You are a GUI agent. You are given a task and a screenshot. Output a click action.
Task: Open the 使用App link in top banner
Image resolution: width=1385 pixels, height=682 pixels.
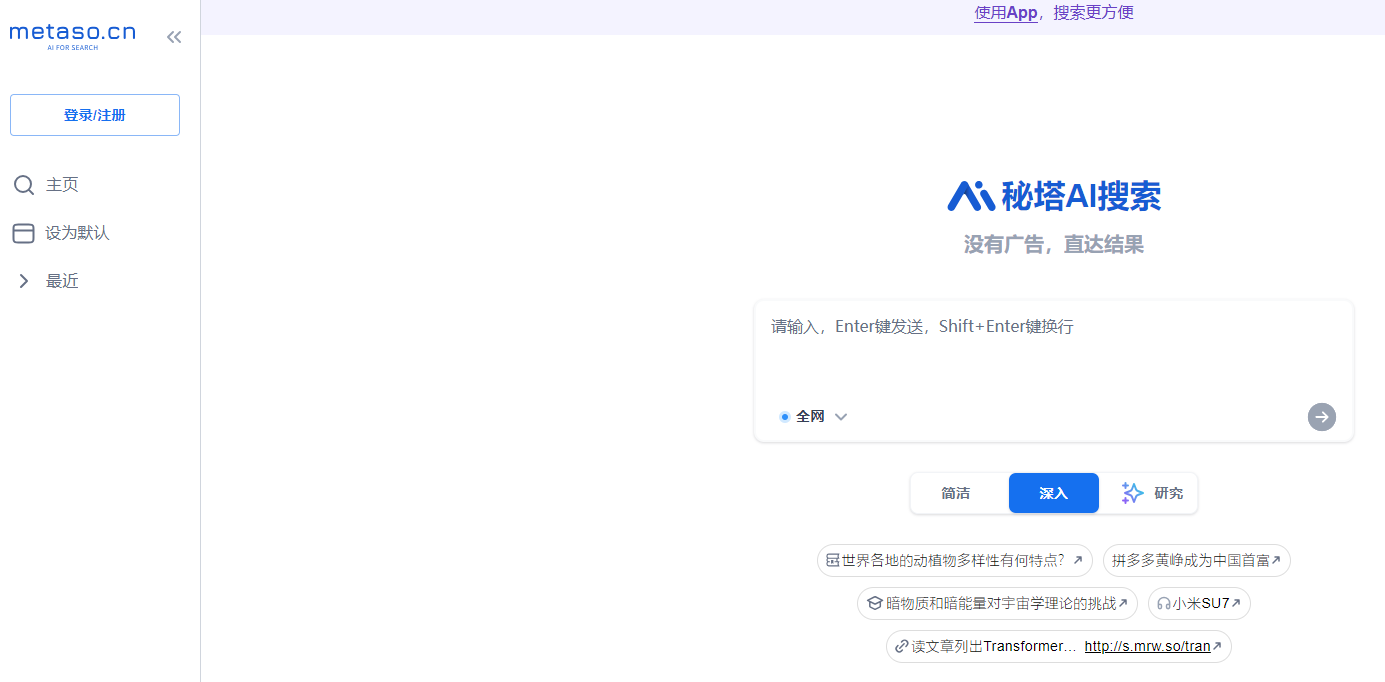click(1005, 13)
